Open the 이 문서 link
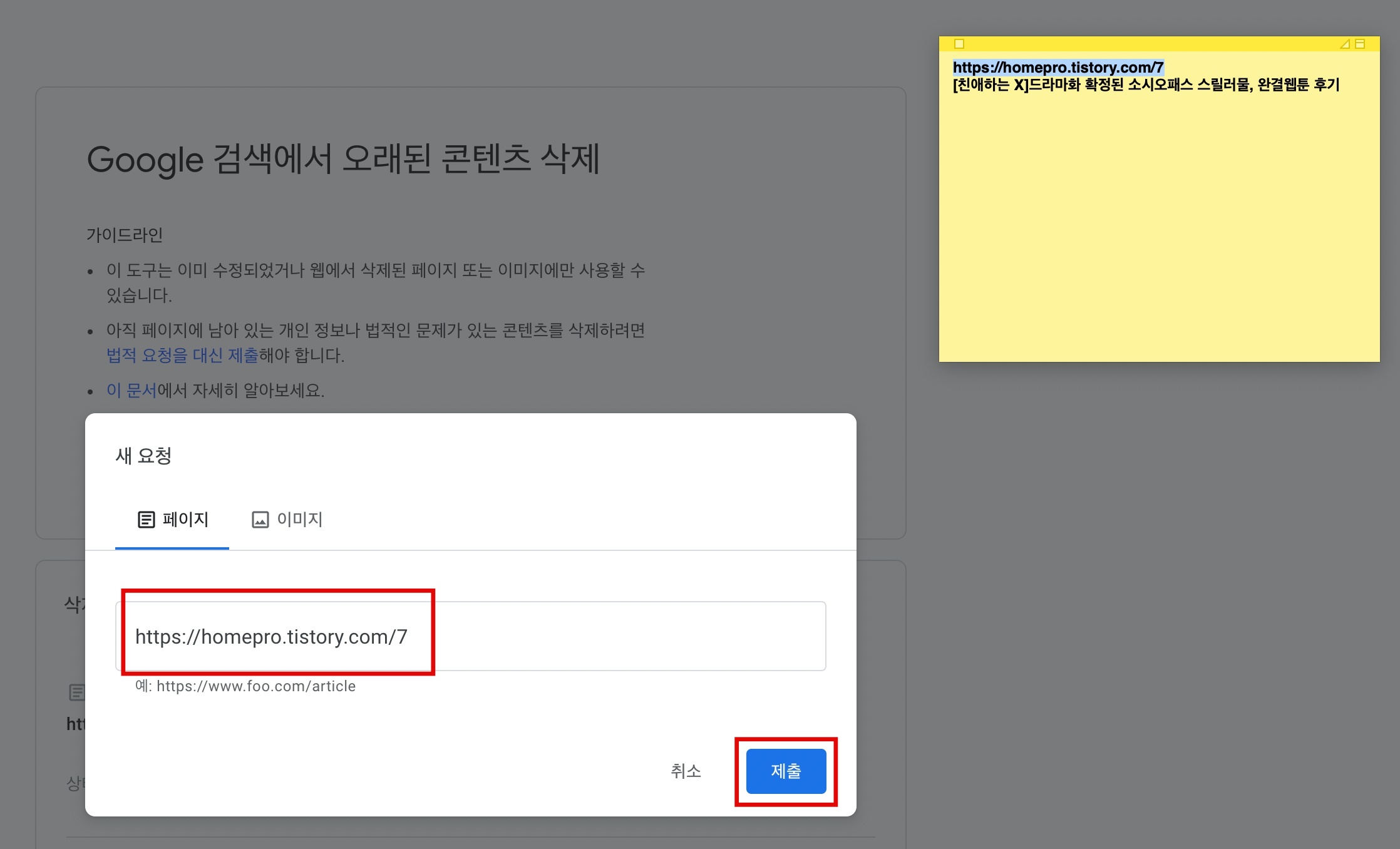The width and height of the screenshot is (1400, 849). (x=131, y=390)
